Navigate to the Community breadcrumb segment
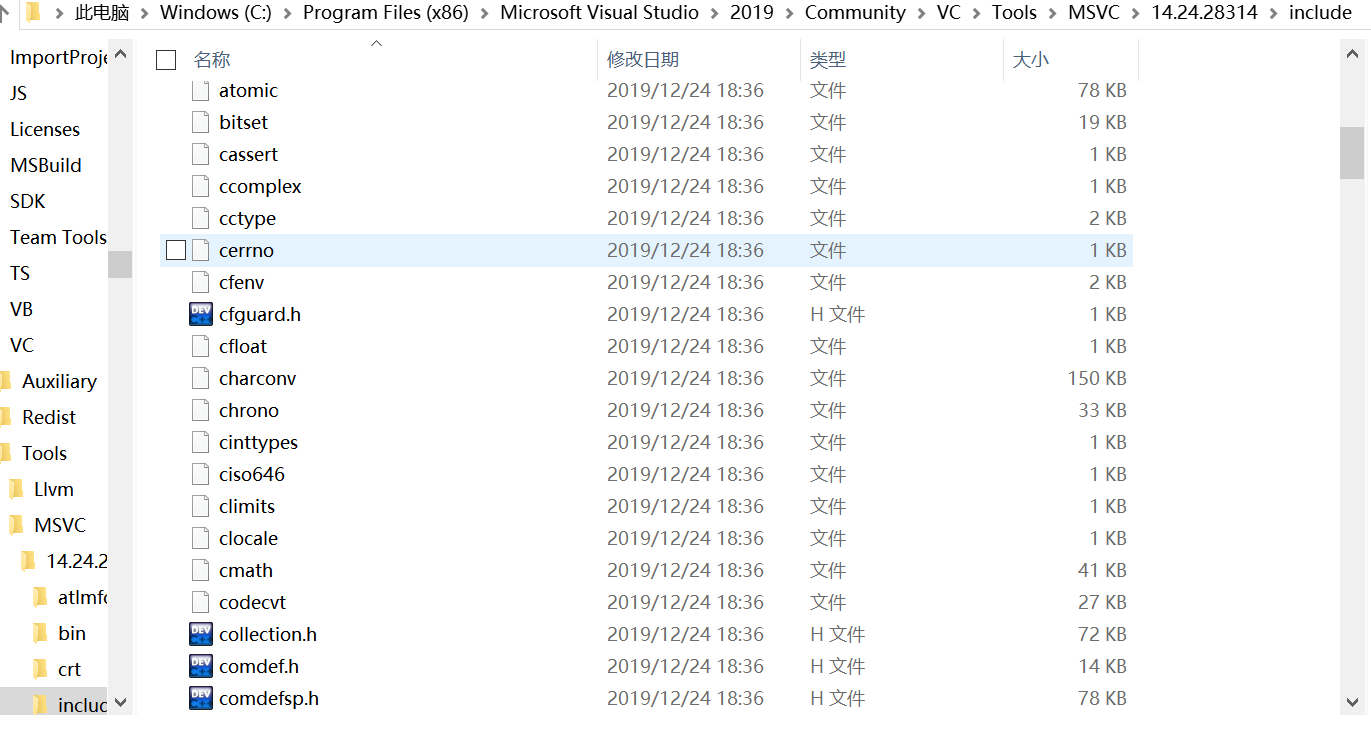The image size is (1371, 745). (x=855, y=13)
